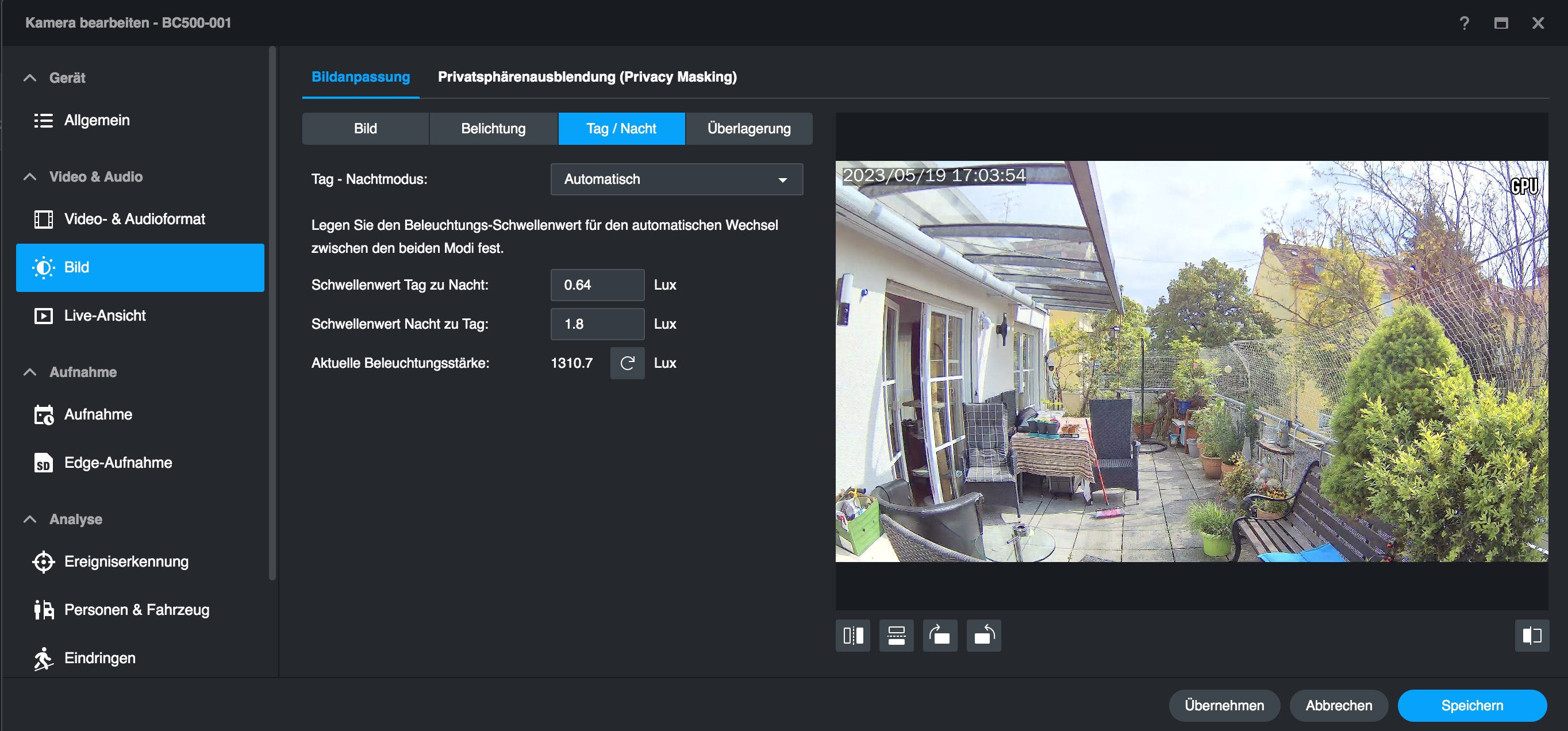Rotate the image counterclockwise icon
Image resolution: width=1568 pixels, height=731 pixels.
tap(983, 636)
